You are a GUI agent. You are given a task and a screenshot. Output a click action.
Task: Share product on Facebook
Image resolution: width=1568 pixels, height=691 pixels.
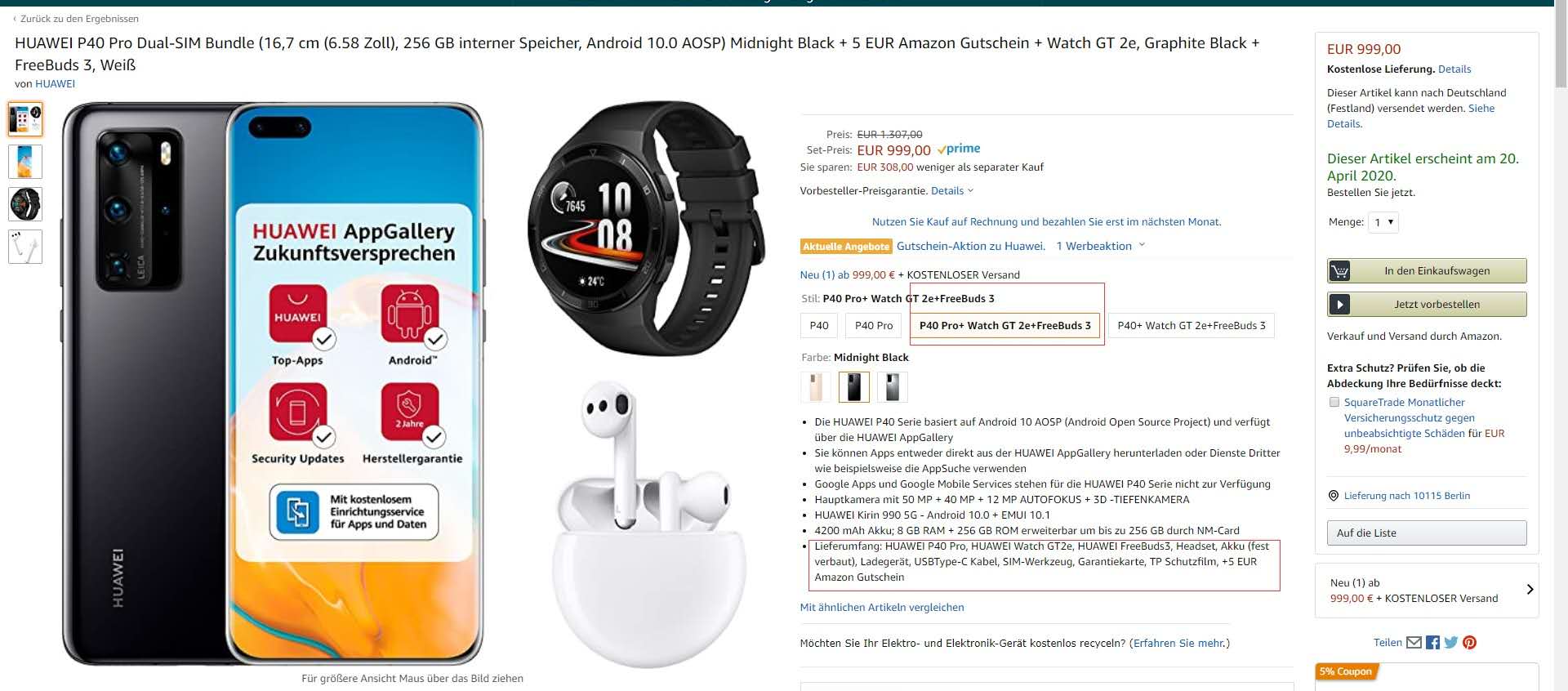[1432, 643]
